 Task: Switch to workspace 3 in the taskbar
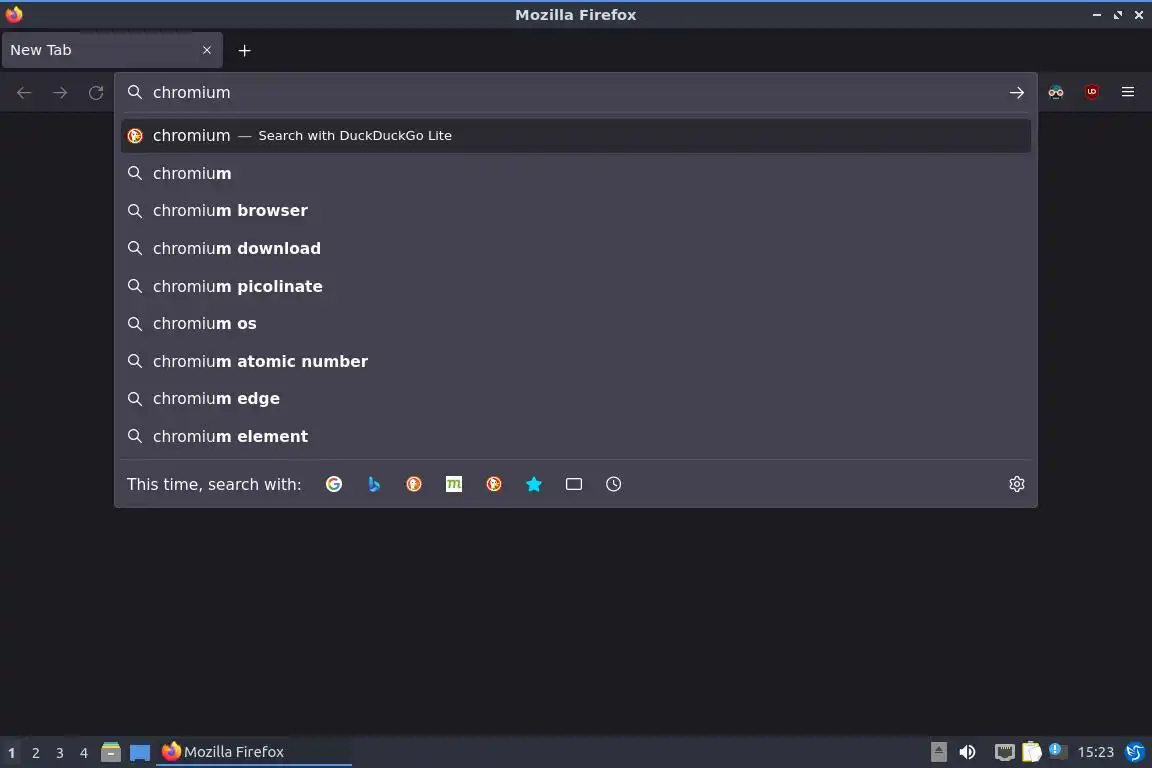click(x=60, y=753)
